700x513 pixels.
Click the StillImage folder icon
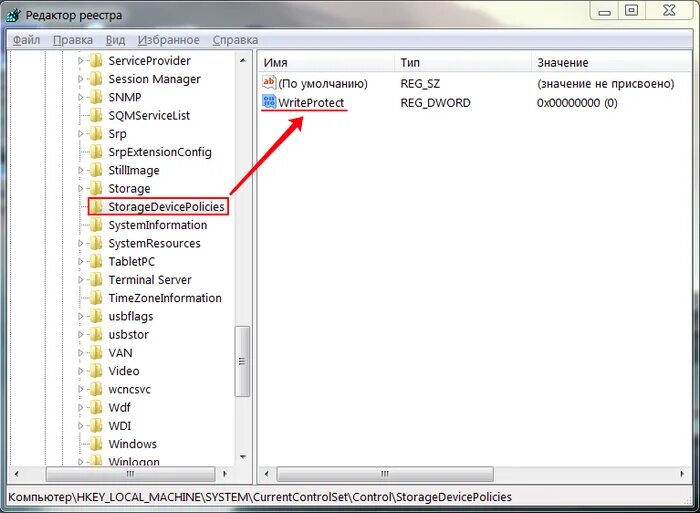click(96, 170)
